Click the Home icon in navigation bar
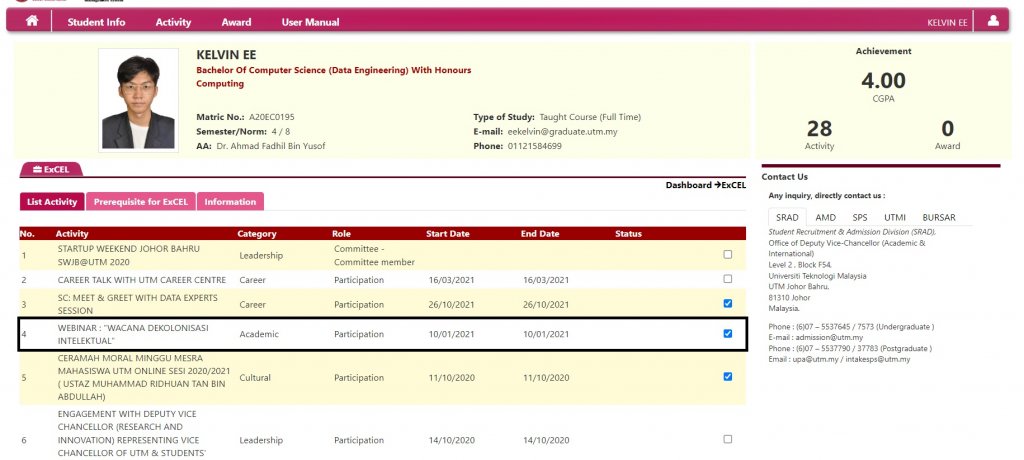This screenshot has width=1024, height=460. pos(32,22)
